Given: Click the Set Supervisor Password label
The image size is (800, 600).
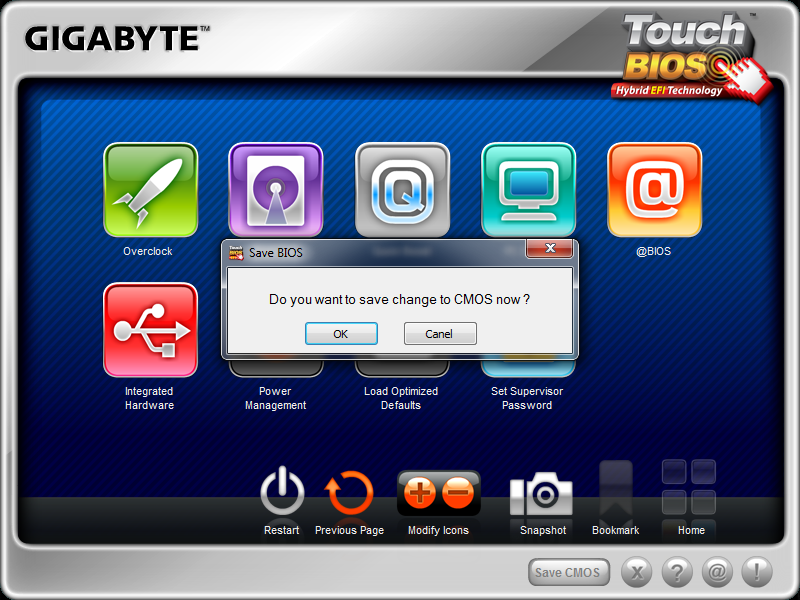Looking at the screenshot, I should [527, 398].
